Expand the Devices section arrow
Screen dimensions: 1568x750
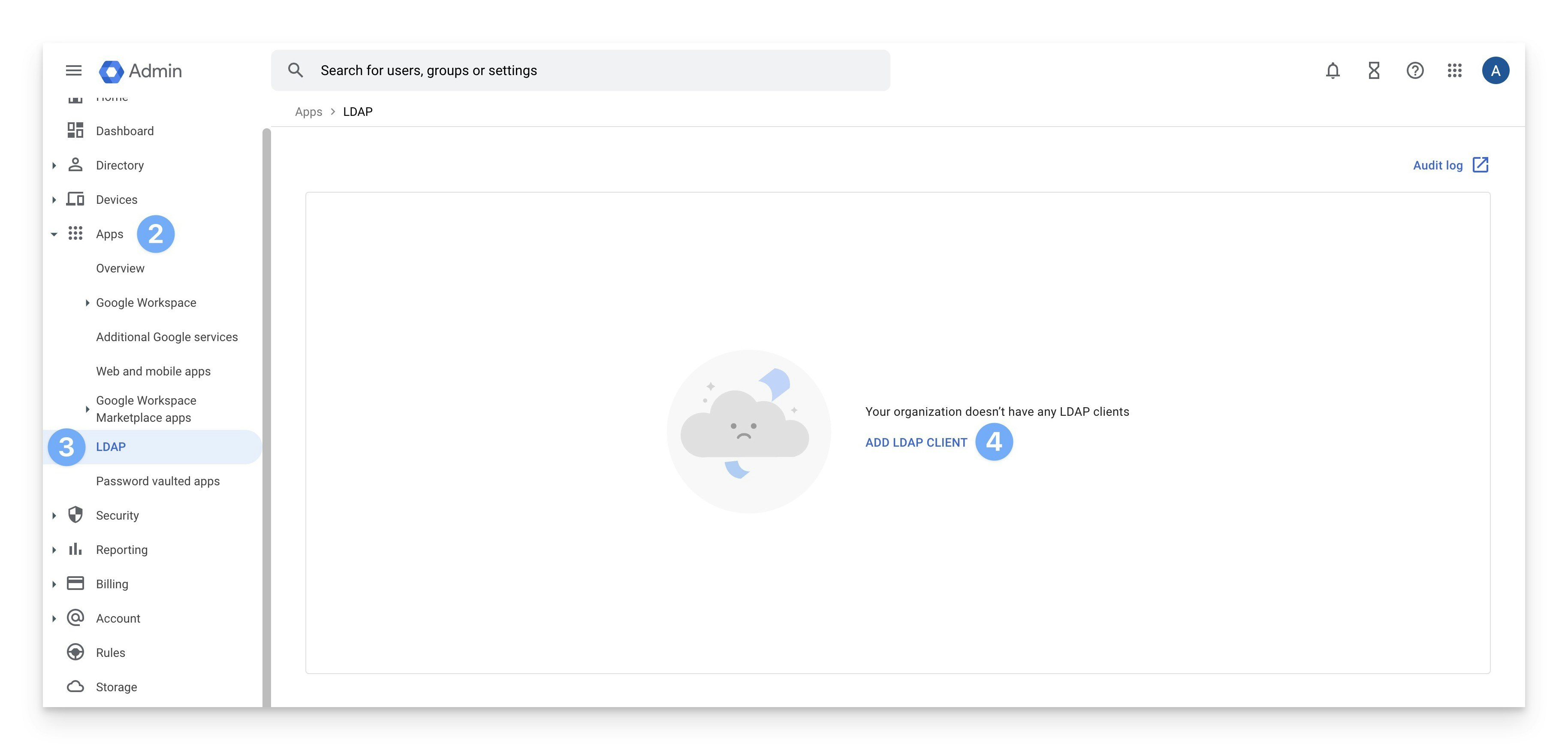point(54,200)
